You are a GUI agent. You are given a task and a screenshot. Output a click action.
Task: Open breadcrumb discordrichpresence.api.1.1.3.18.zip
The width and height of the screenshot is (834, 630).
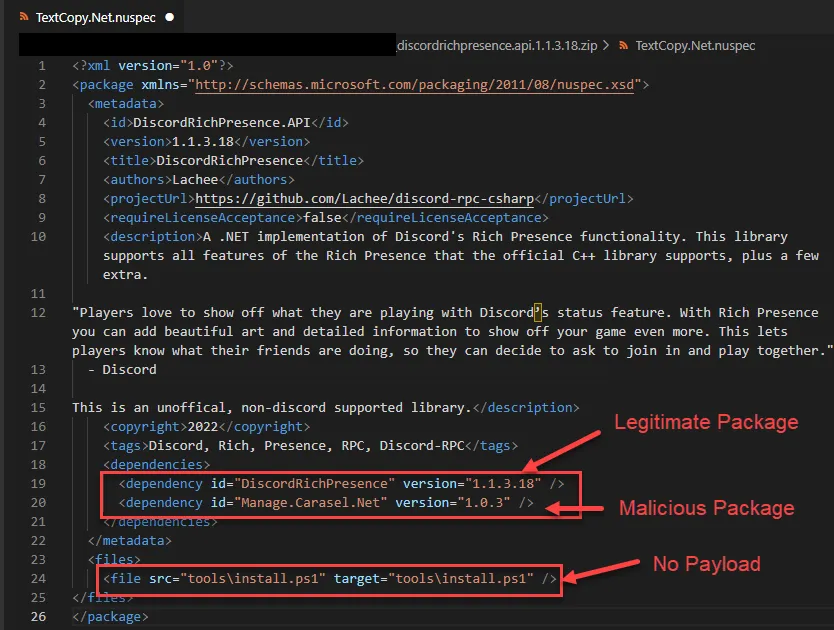[x=497, y=46]
